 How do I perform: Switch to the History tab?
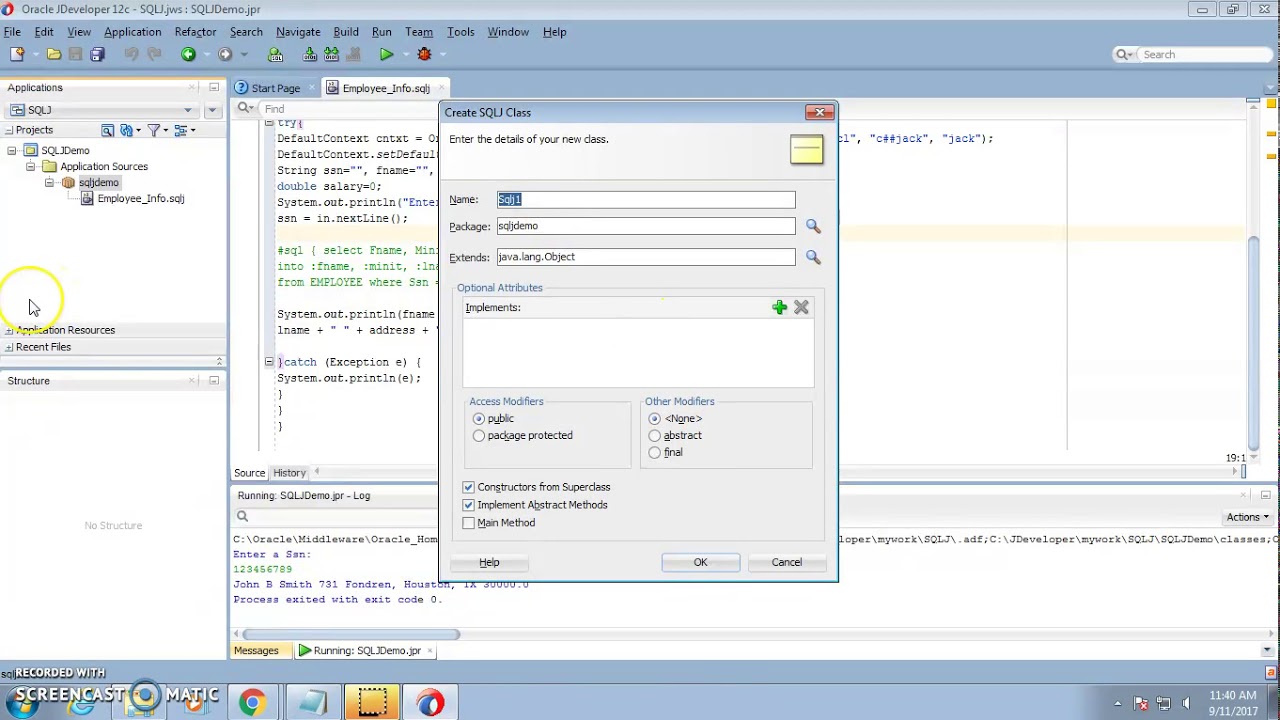click(x=289, y=473)
